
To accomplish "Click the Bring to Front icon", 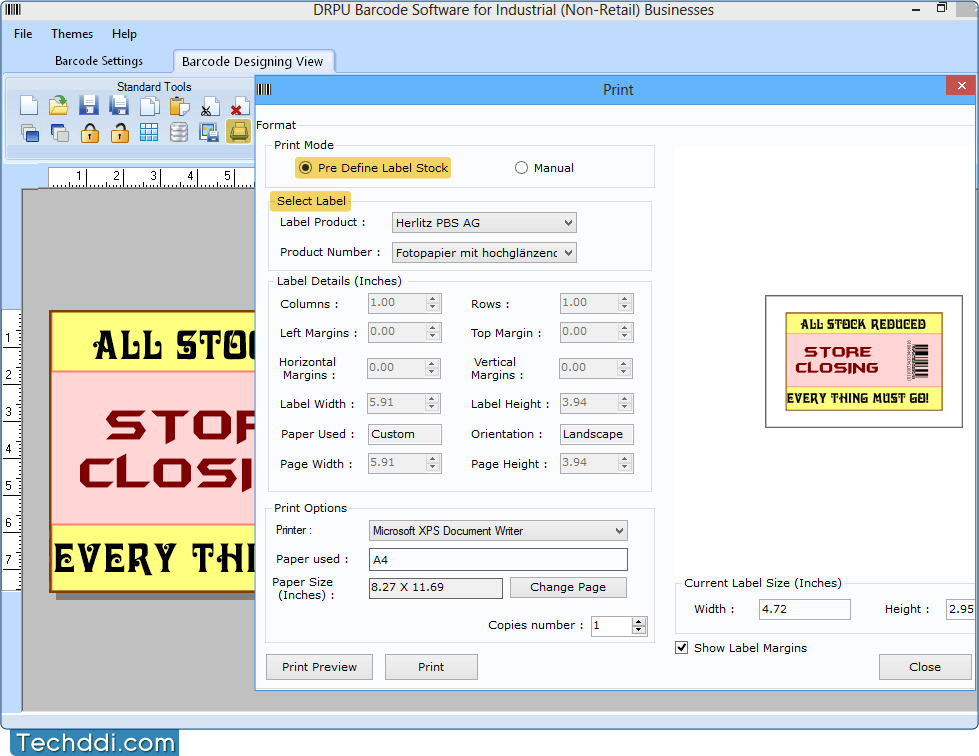I will pyautogui.click(x=29, y=132).
